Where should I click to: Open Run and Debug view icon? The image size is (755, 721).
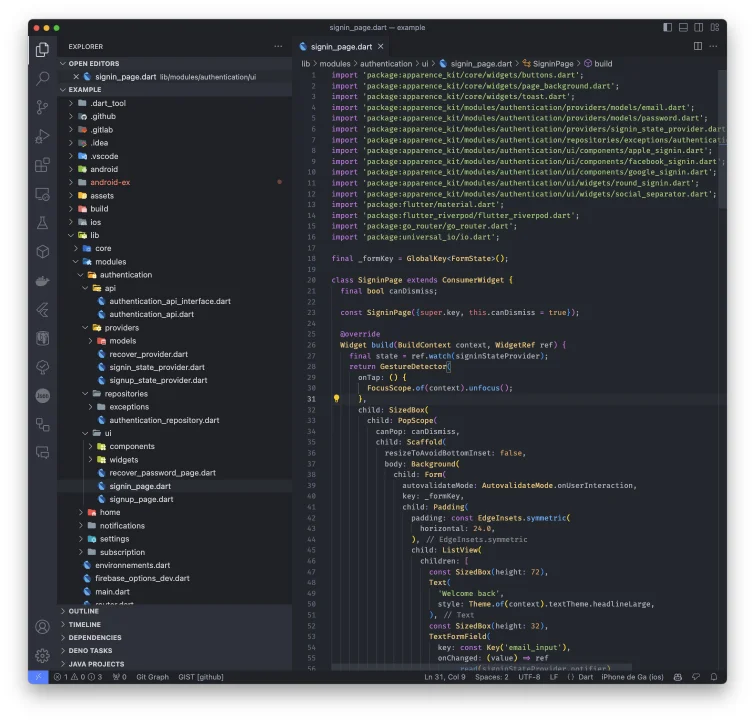[42, 136]
